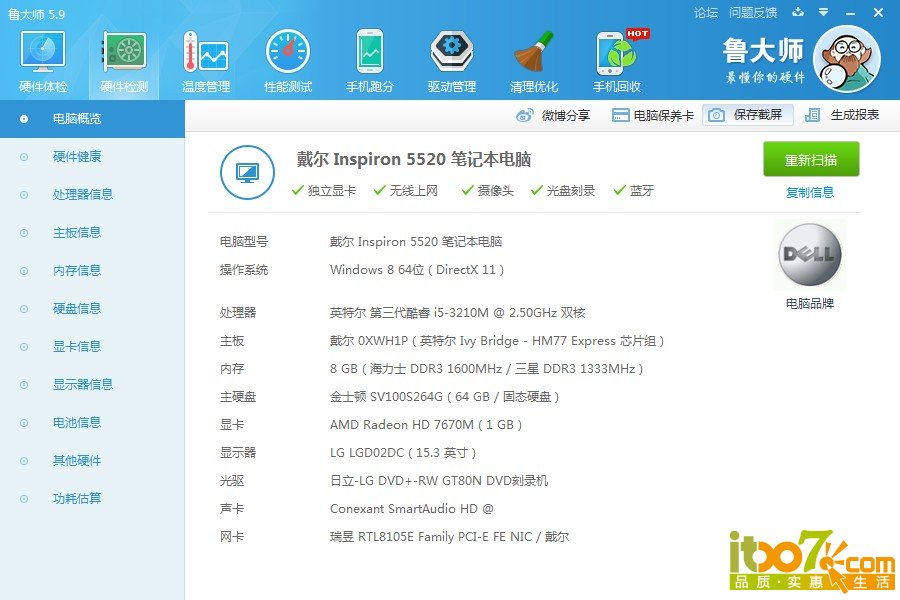Screen dimensions: 900x600
Task: Click the 电脑型号 row's model value
Action: [416, 242]
